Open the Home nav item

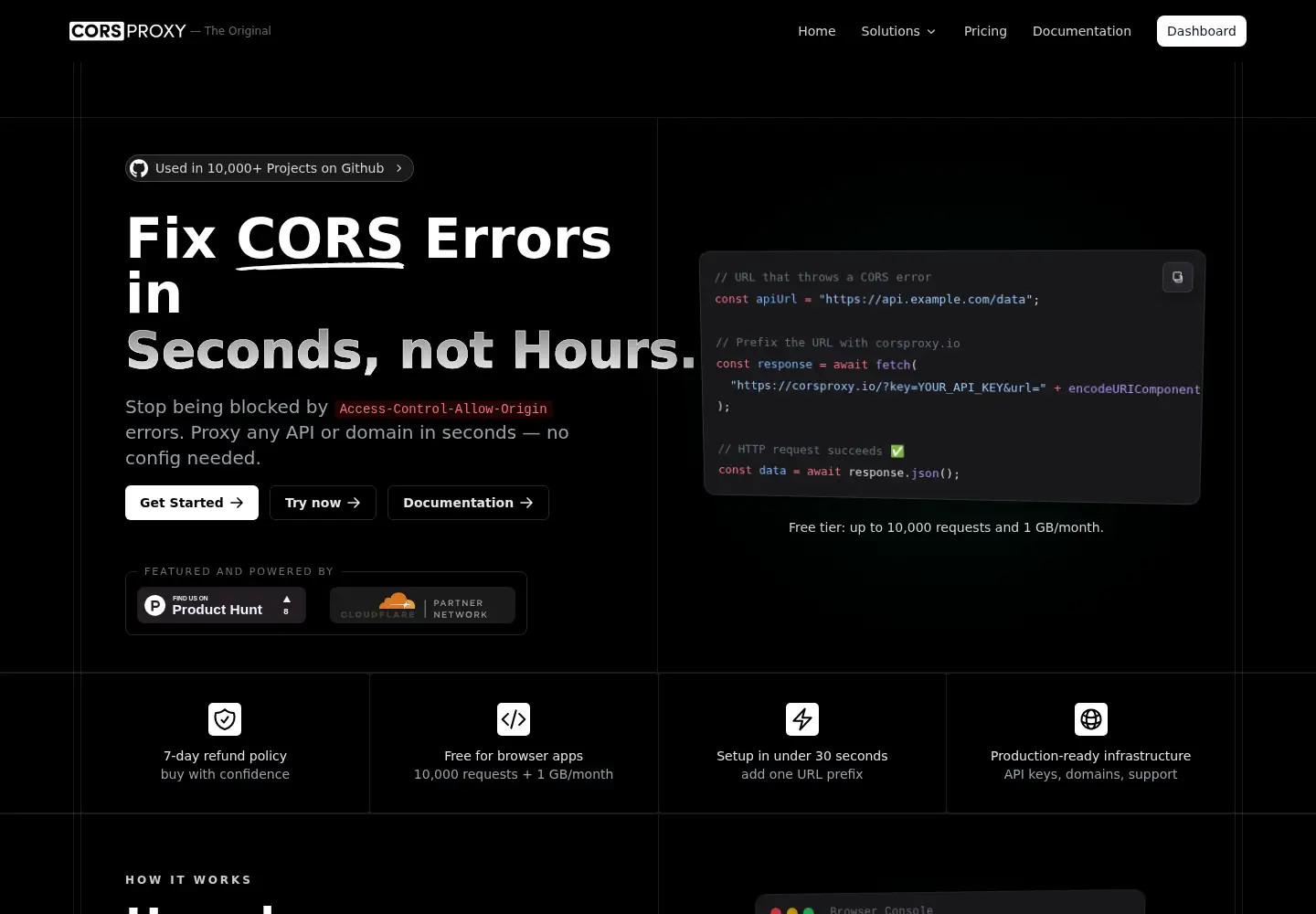pos(817,31)
